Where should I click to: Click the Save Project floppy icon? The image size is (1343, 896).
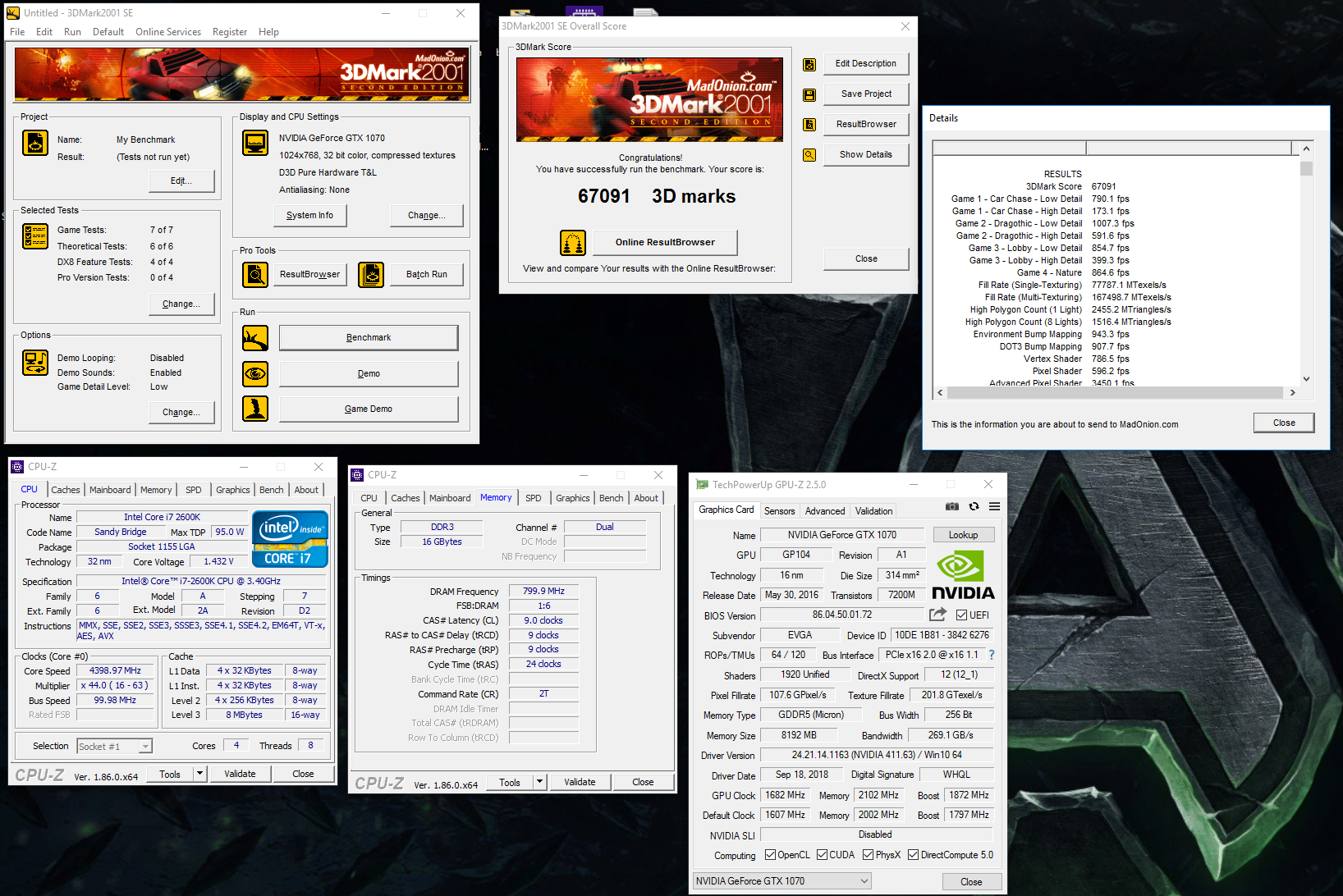click(x=809, y=94)
